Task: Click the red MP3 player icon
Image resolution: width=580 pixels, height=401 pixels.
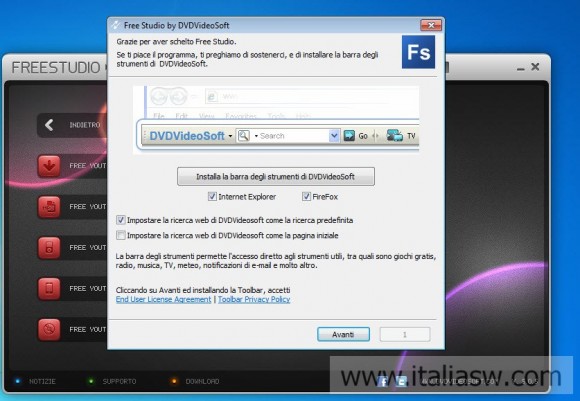Action: pos(49,247)
